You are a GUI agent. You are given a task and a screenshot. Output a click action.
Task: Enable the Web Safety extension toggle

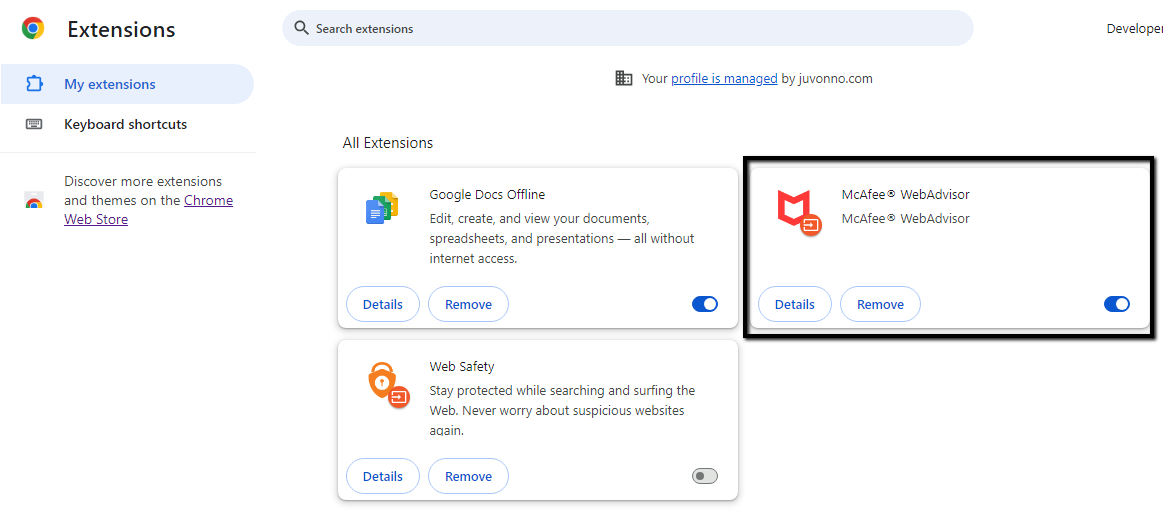[705, 476]
